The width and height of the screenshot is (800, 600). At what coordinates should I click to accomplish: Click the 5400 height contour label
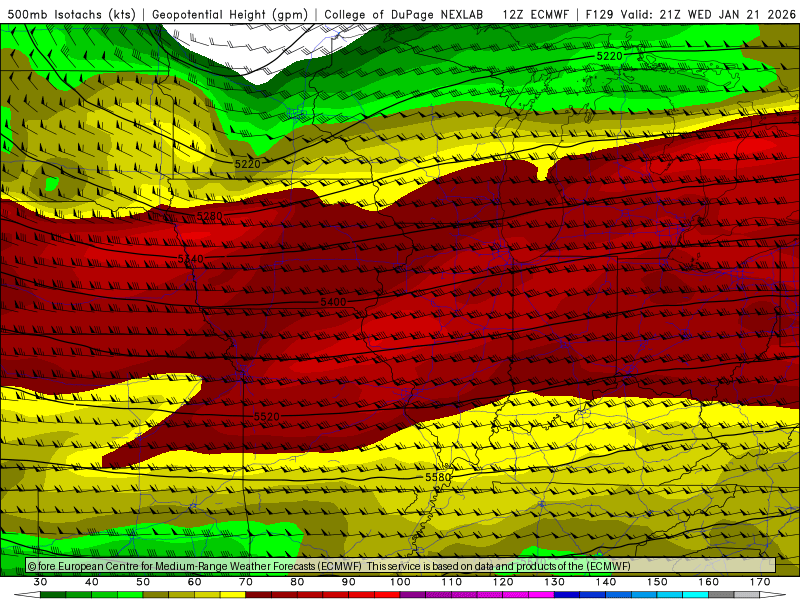pos(333,302)
